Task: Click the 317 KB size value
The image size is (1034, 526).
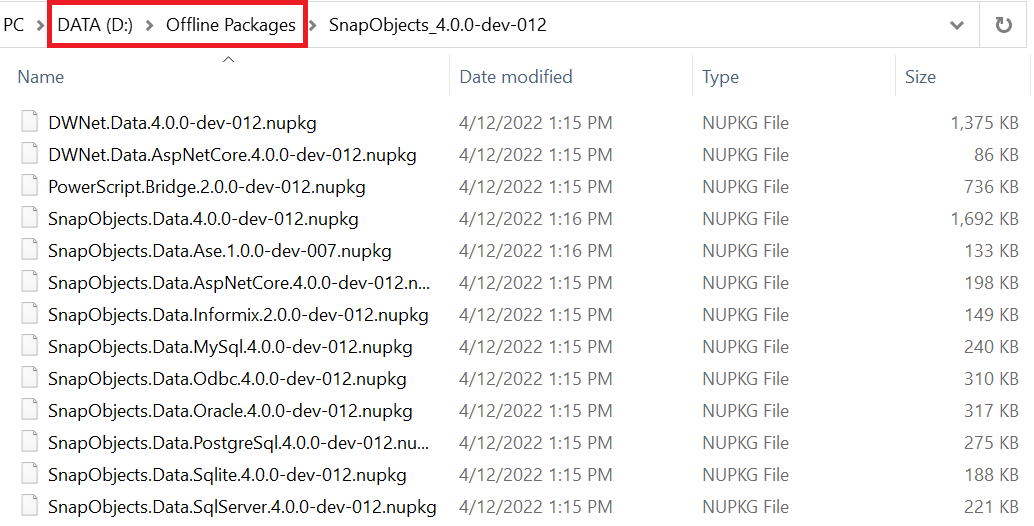Action: (991, 411)
